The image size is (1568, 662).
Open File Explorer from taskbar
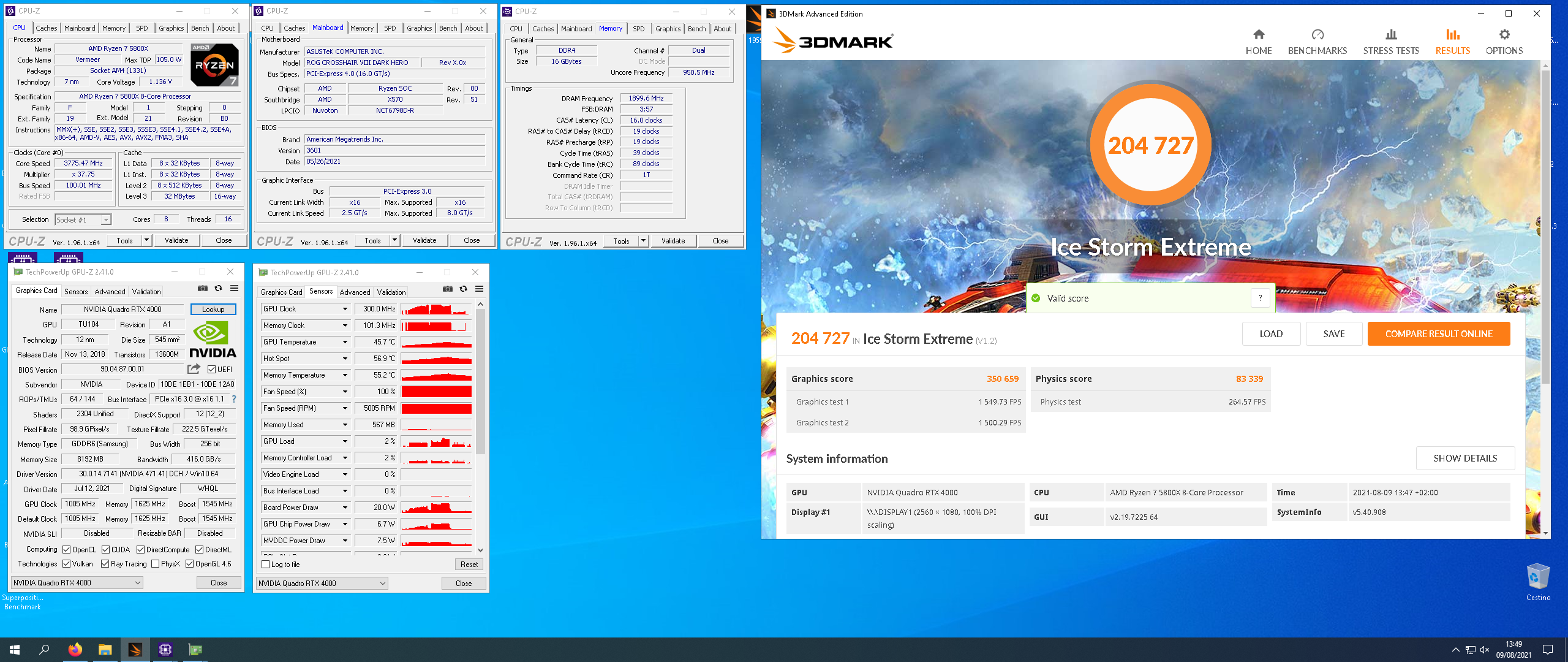[x=105, y=650]
